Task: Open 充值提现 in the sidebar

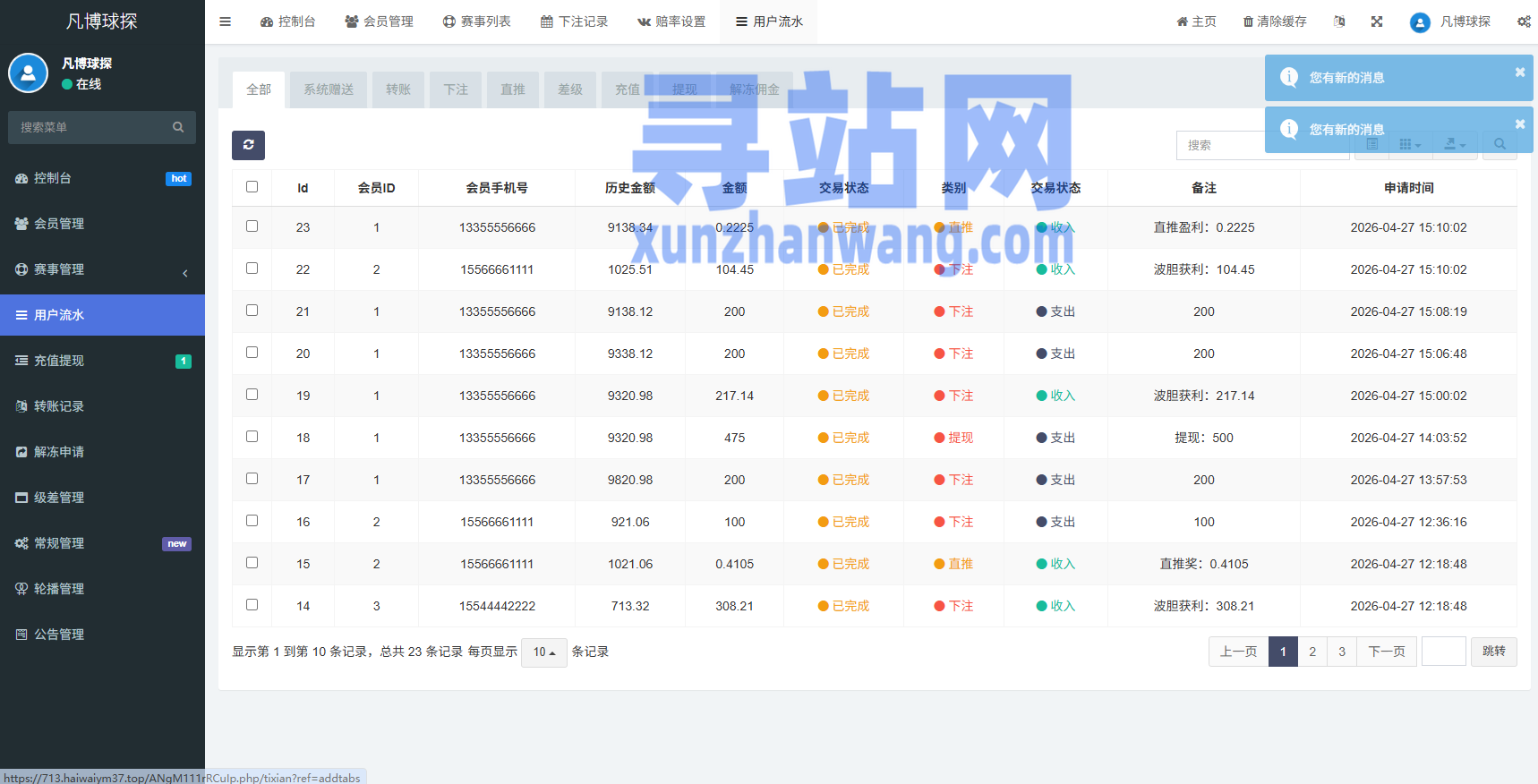Action: click(x=102, y=361)
